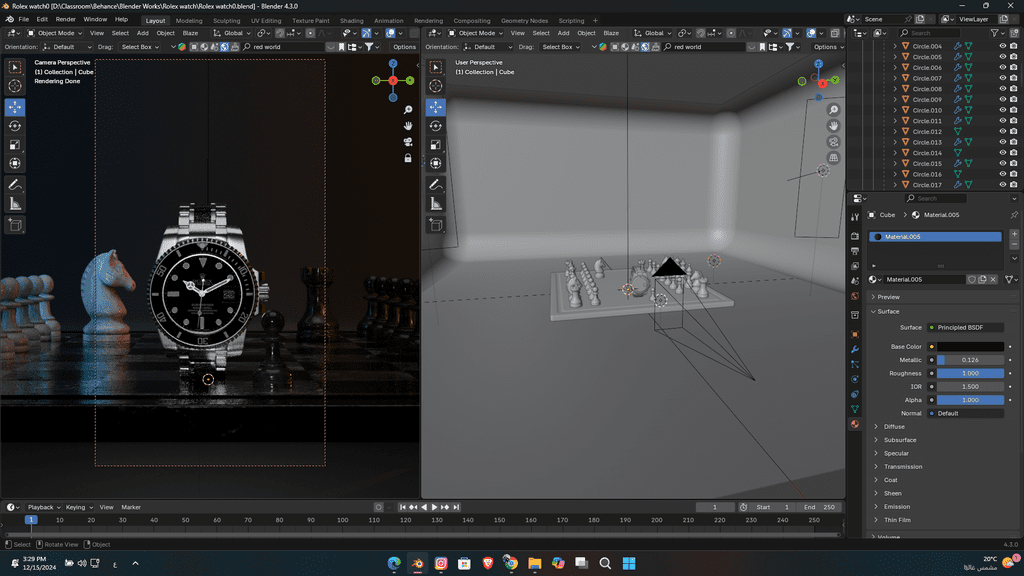Switch to the Shading workspace tab
1024x576 pixels.
(352, 20)
